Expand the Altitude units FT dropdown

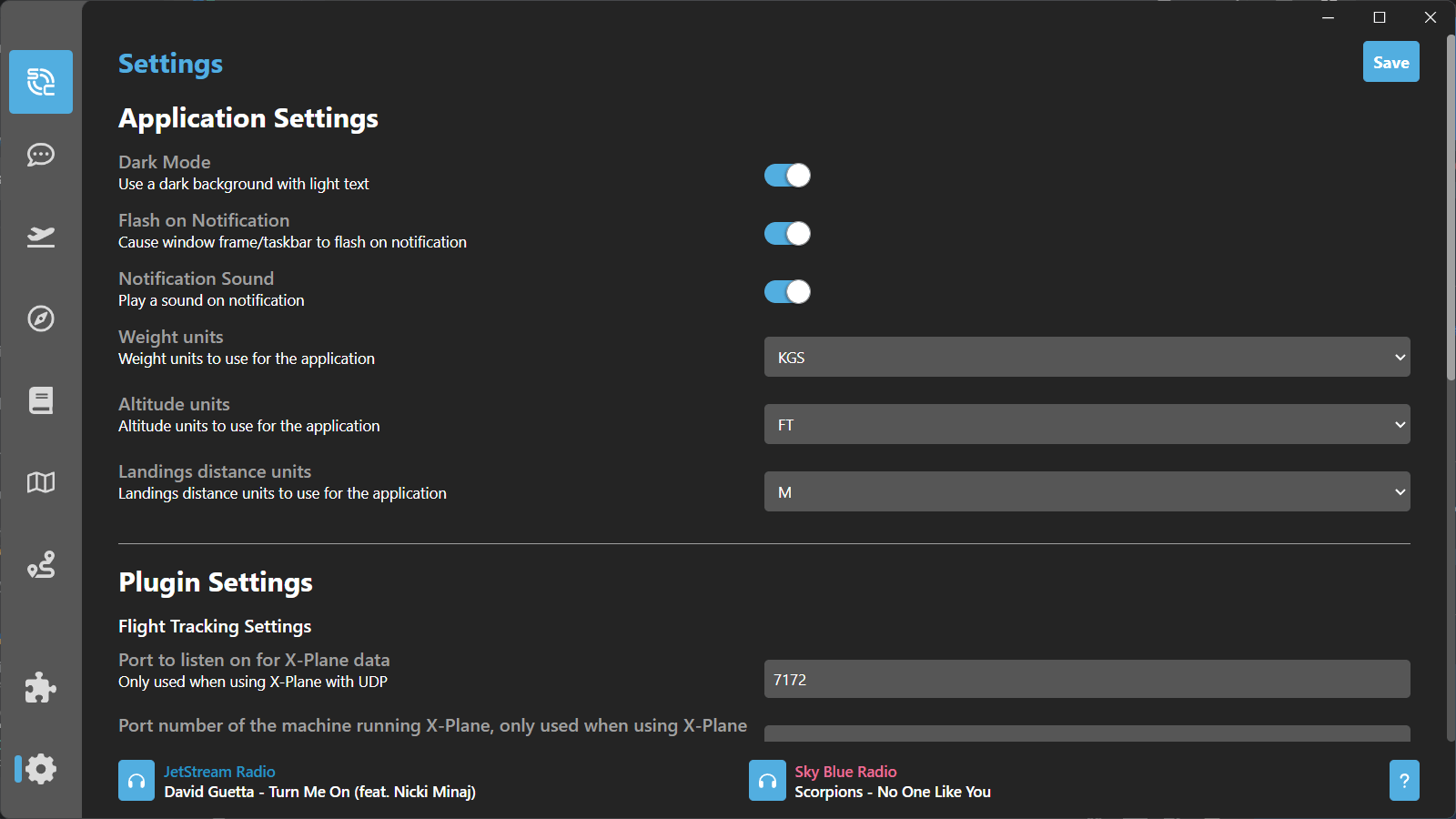pos(1087,425)
